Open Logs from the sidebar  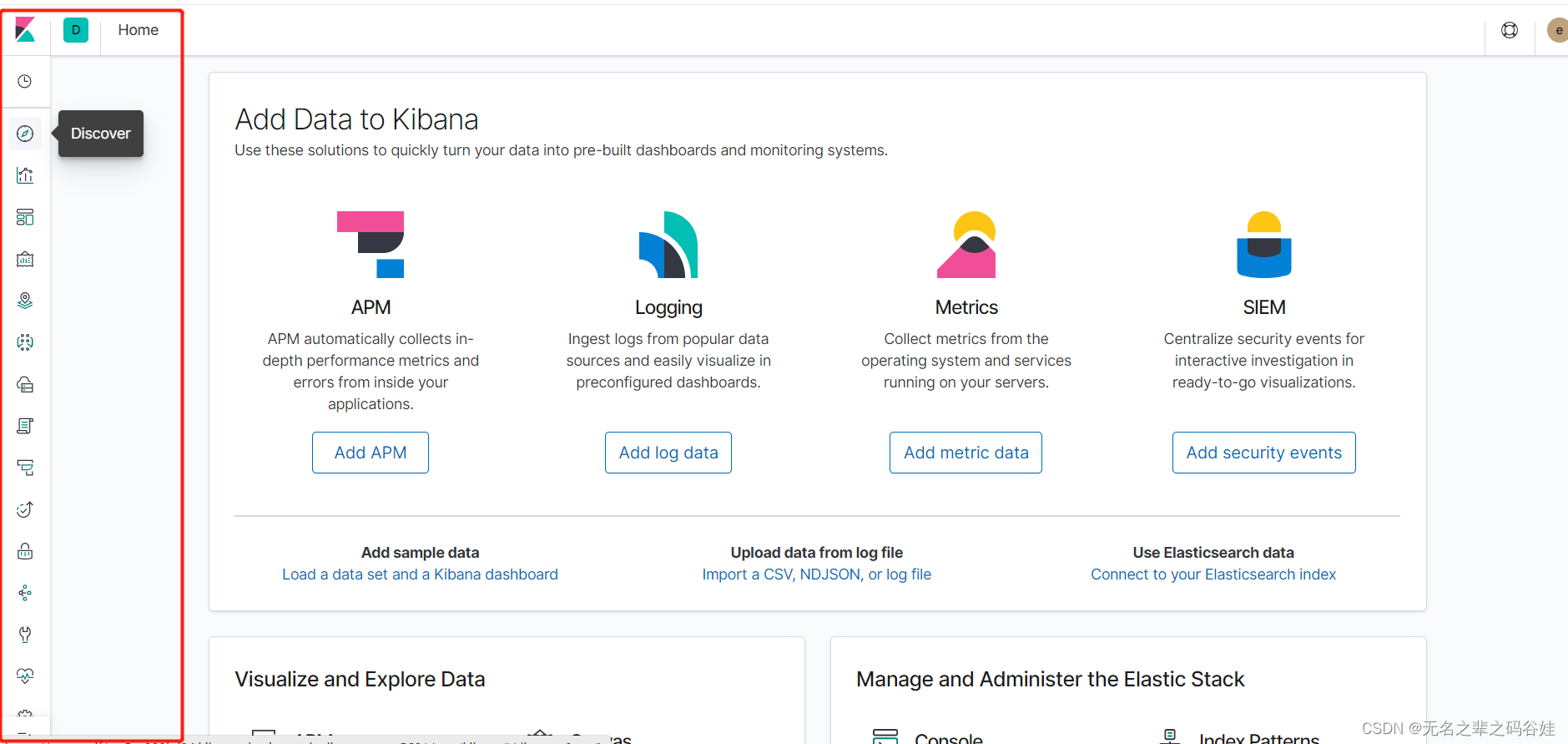tap(25, 426)
